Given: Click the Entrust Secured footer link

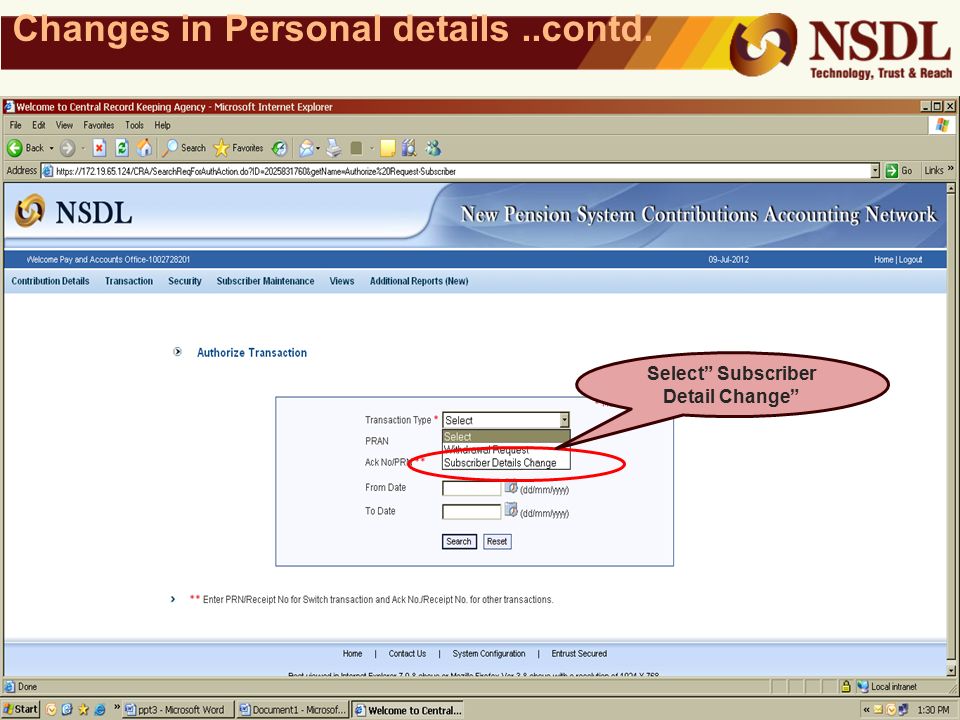Looking at the screenshot, I should 579,653.
